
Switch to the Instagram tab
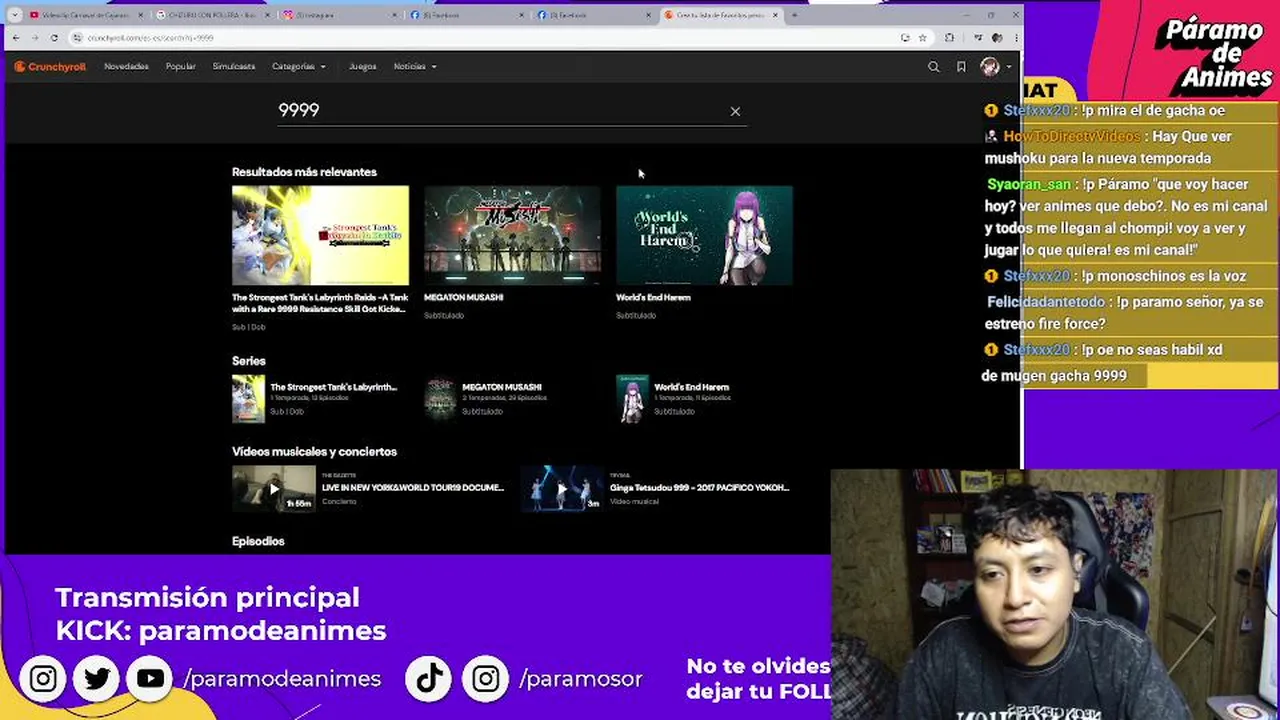338,15
